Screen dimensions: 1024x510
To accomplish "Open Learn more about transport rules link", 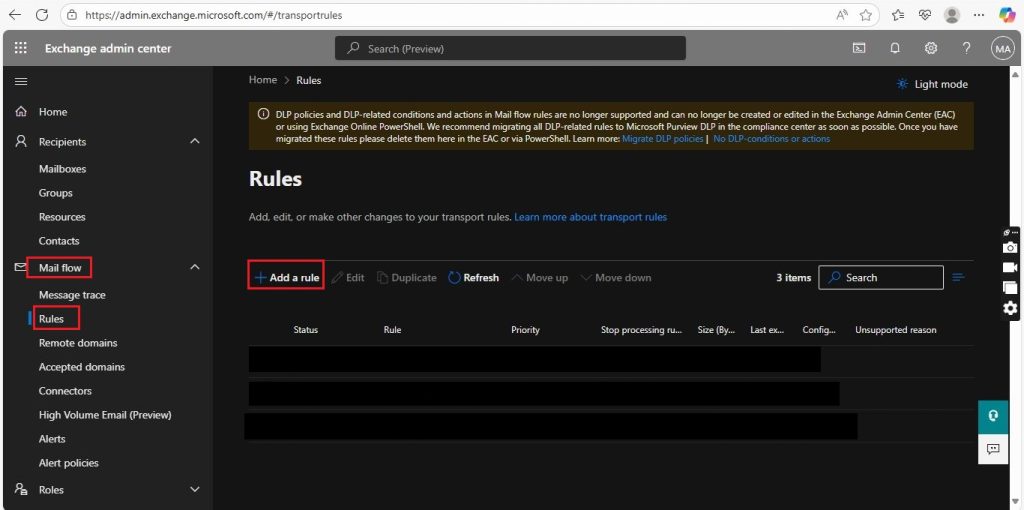I will [x=590, y=217].
